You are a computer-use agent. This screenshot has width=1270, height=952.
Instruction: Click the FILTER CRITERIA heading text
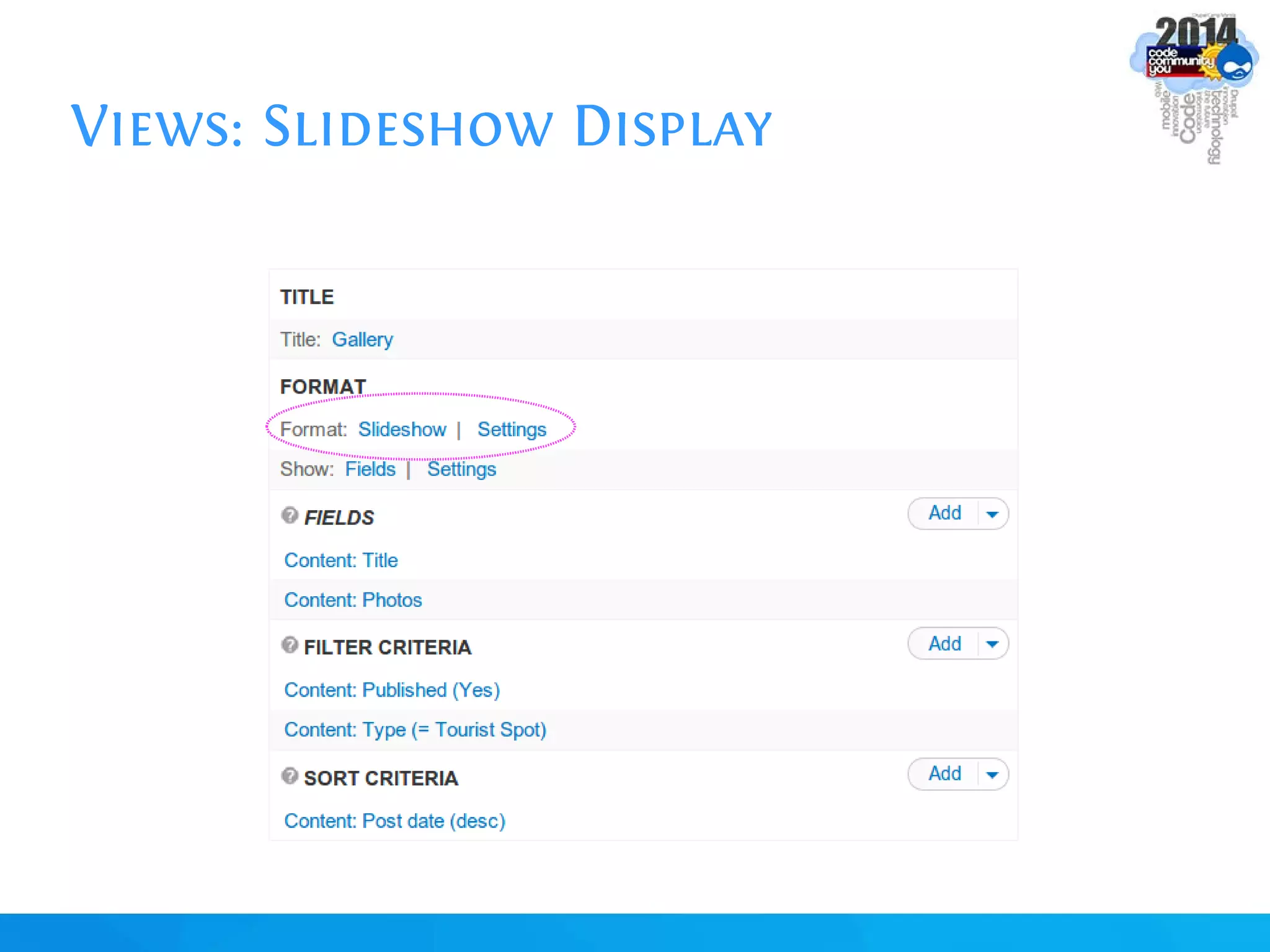point(388,648)
